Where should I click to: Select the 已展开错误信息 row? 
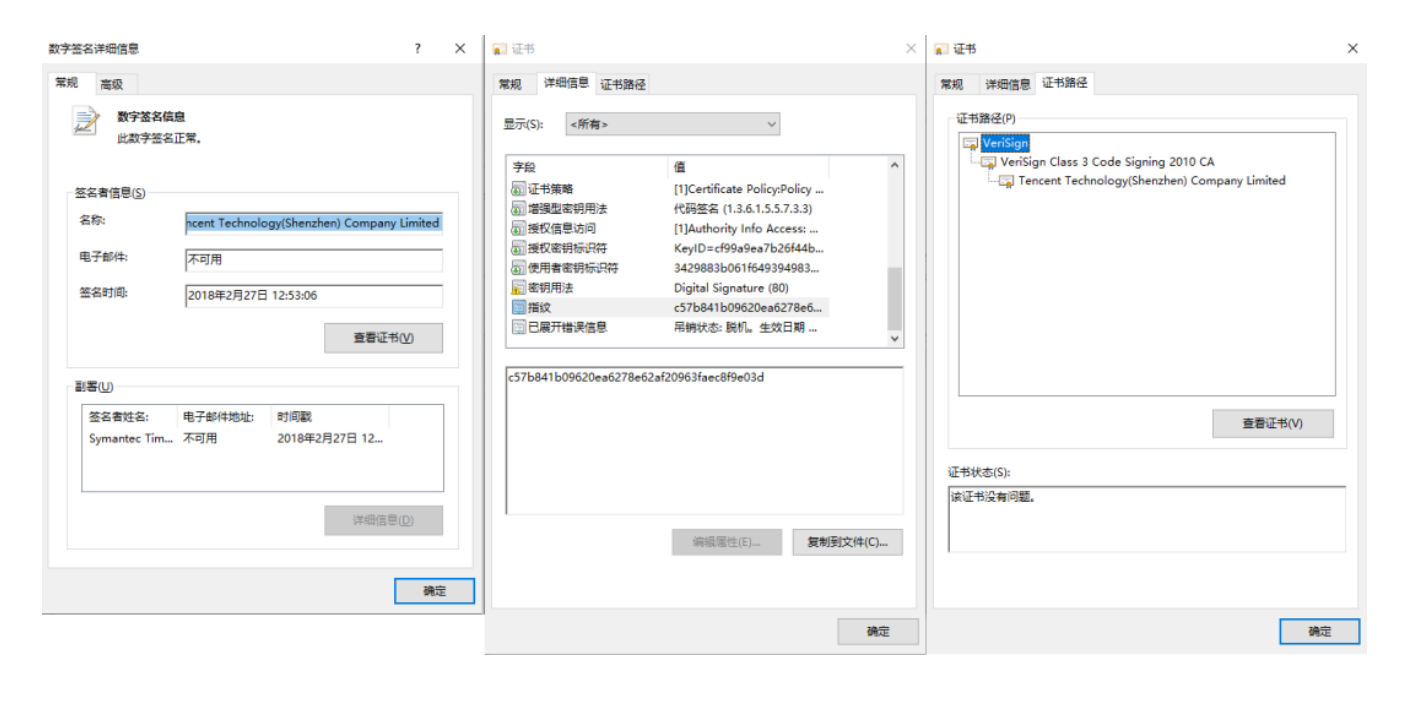tap(697, 327)
